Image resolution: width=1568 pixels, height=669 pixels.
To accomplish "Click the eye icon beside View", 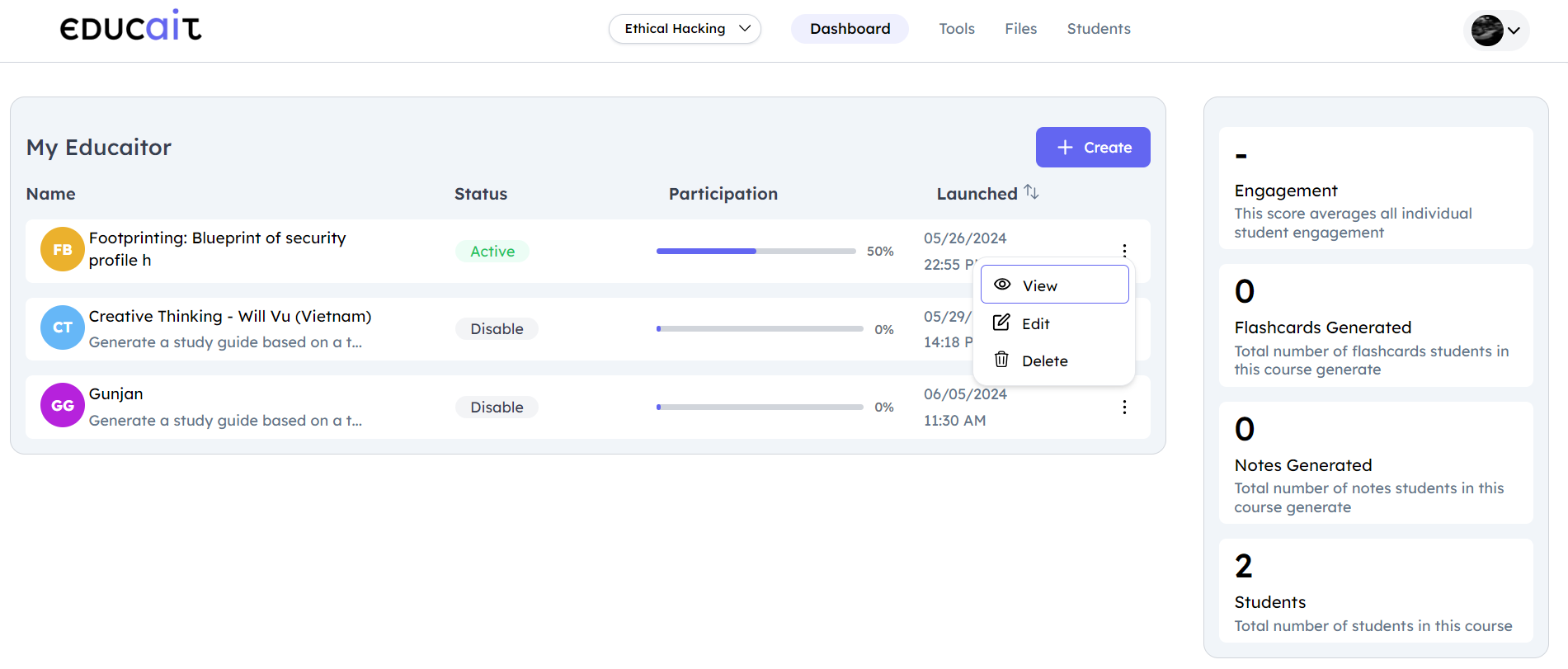I will 1002,285.
